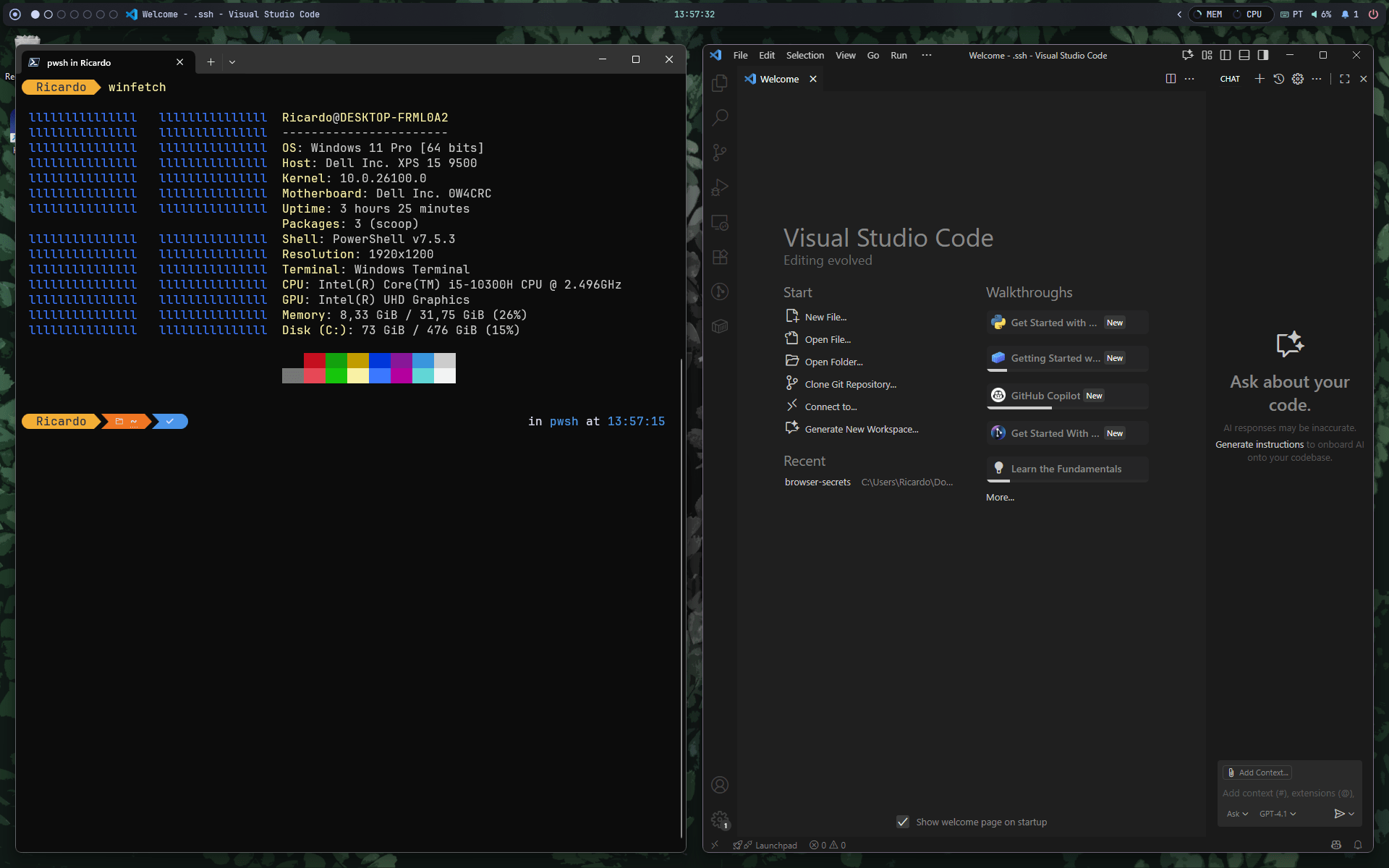Focus the chat message input field
Viewport: 1389px width, 868px height.
[1288, 793]
